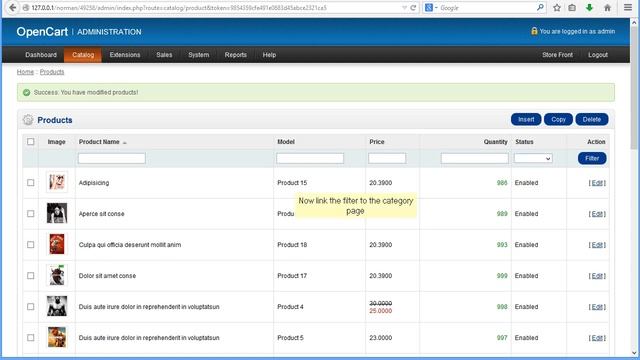Follow the Home breadcrumb link

[25, 72]
